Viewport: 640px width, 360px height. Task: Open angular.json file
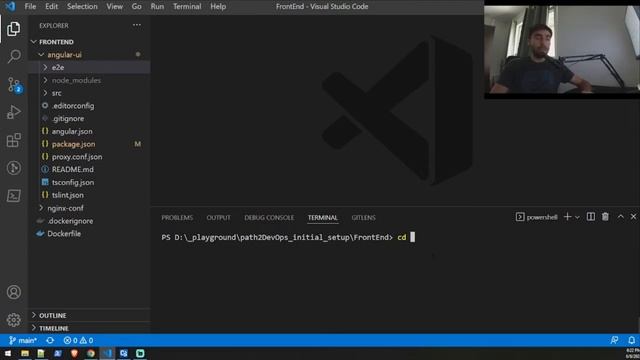[89, 131]
